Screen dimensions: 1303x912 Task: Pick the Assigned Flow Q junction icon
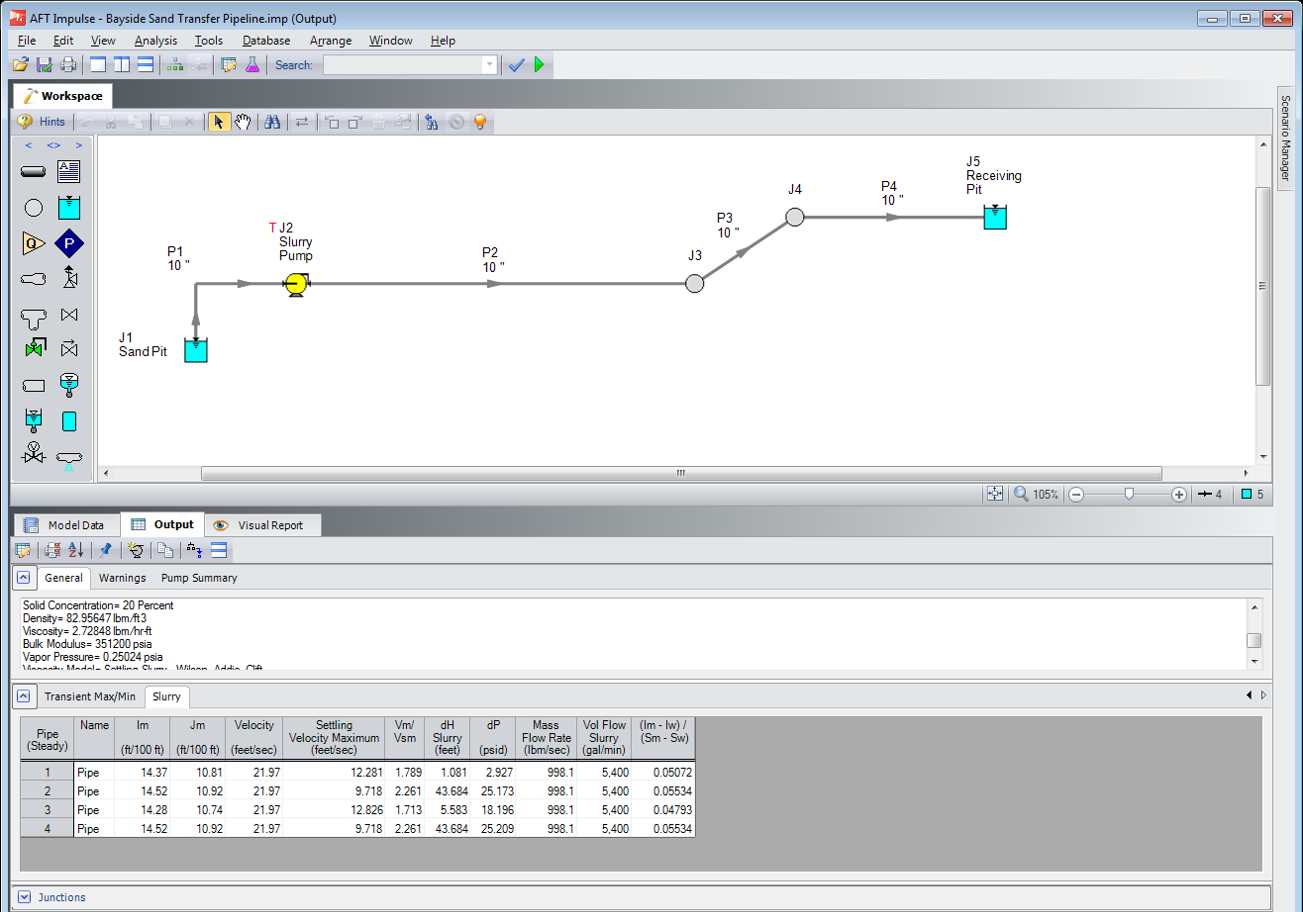pyautogui.click(x=33, y=244)
